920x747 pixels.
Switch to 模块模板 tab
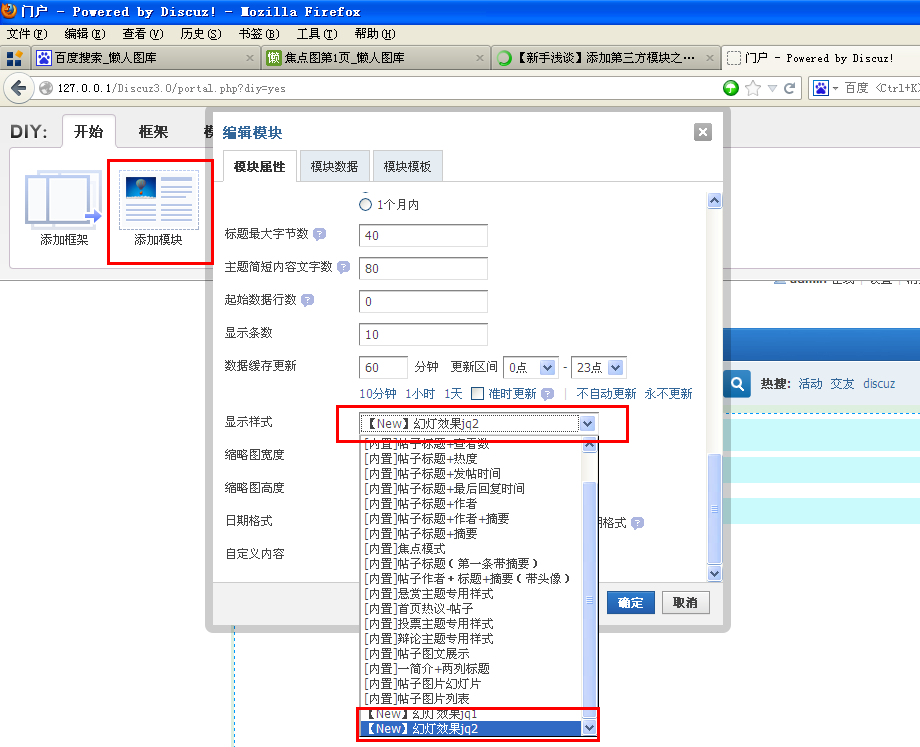point(407,167)
